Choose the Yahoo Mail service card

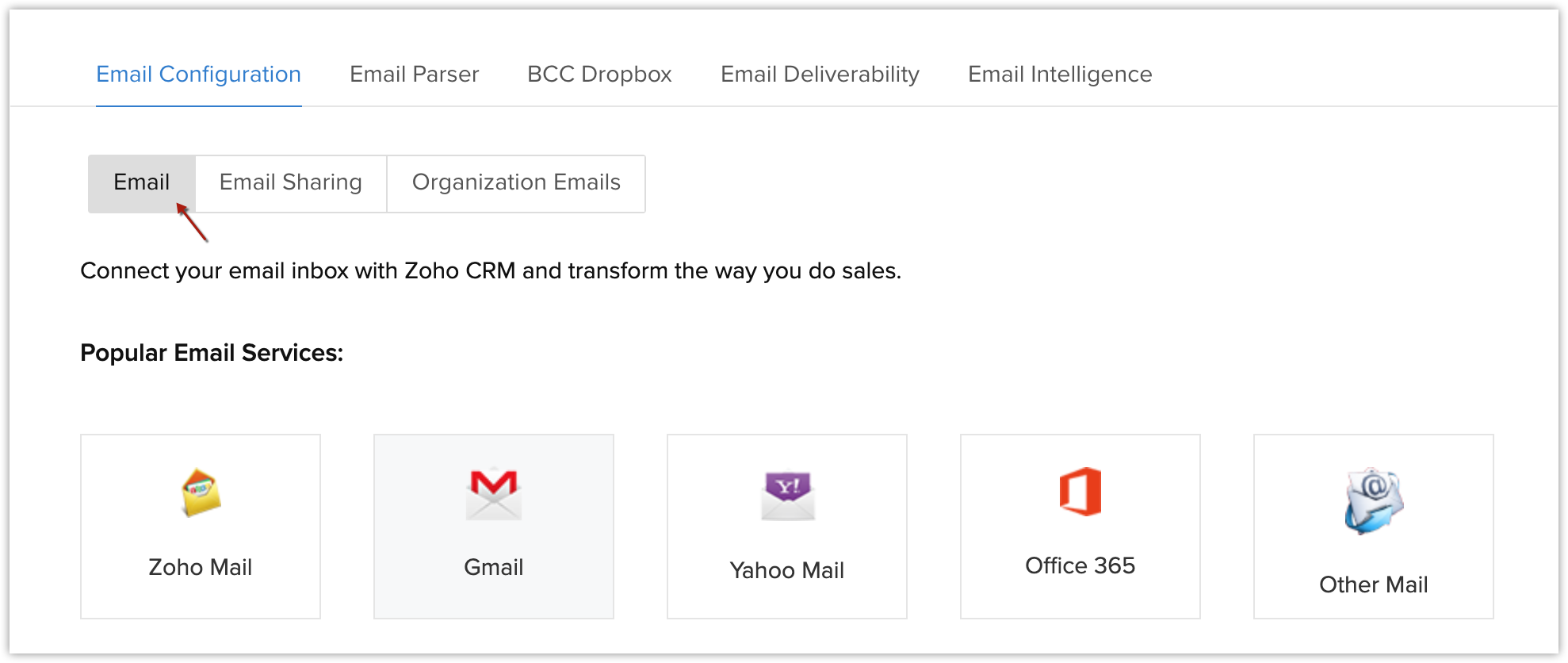point(787,527)
